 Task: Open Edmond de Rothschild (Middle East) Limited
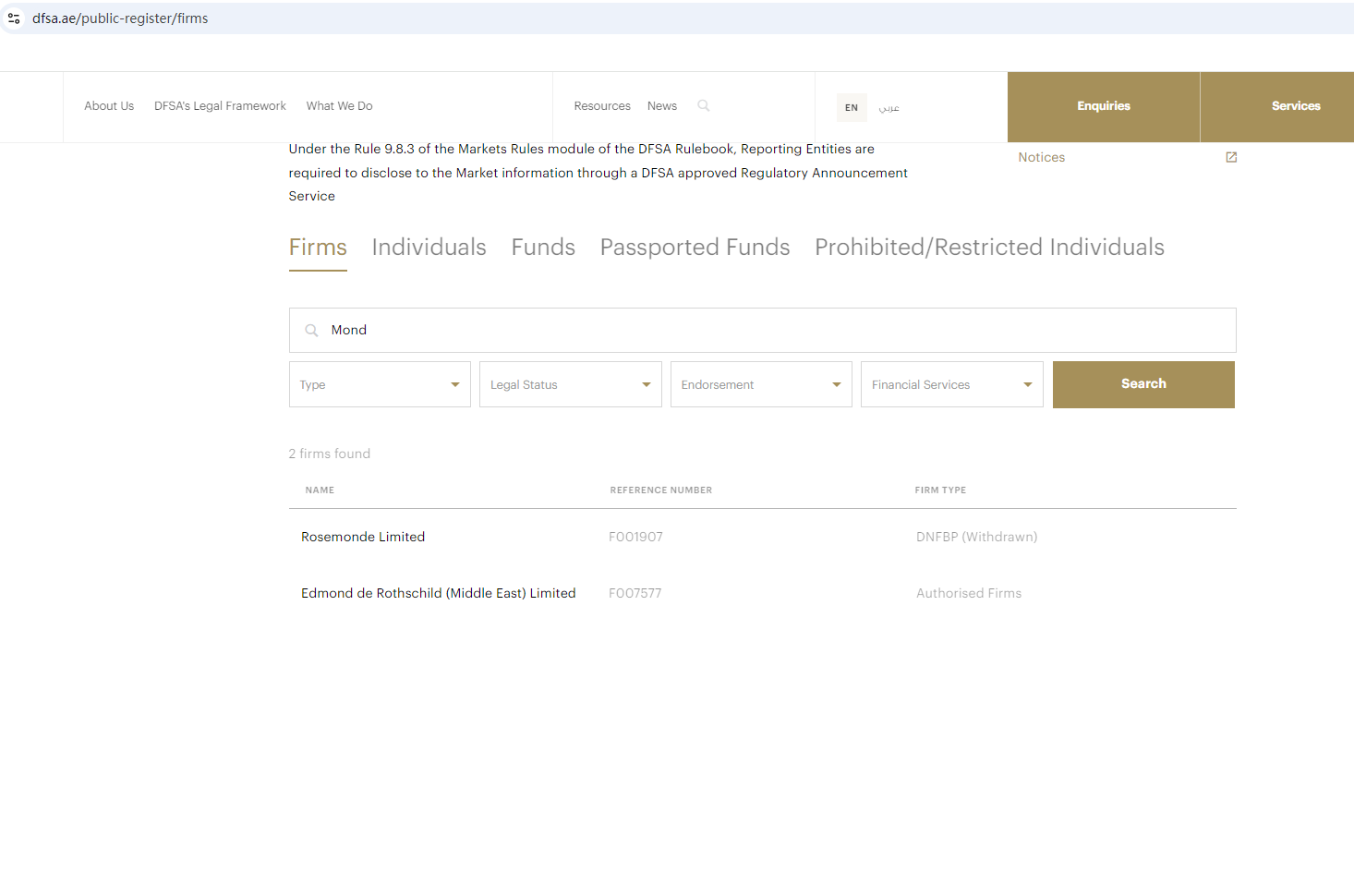coord(438,594)
